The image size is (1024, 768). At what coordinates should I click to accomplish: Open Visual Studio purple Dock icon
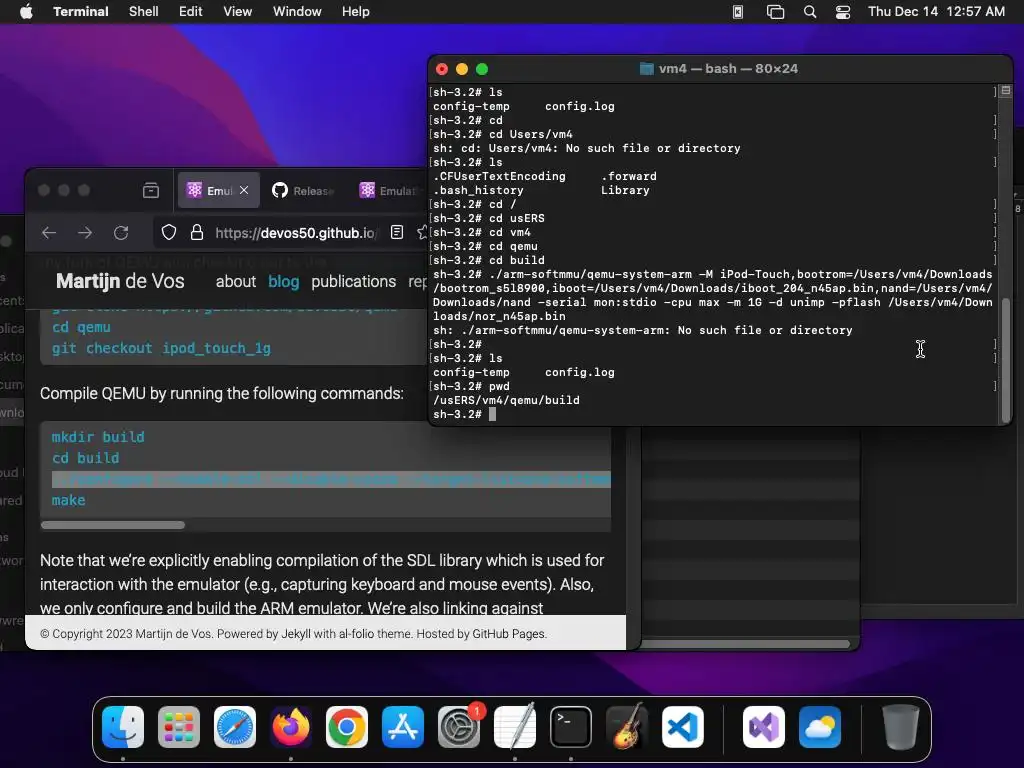pos(764,727)
